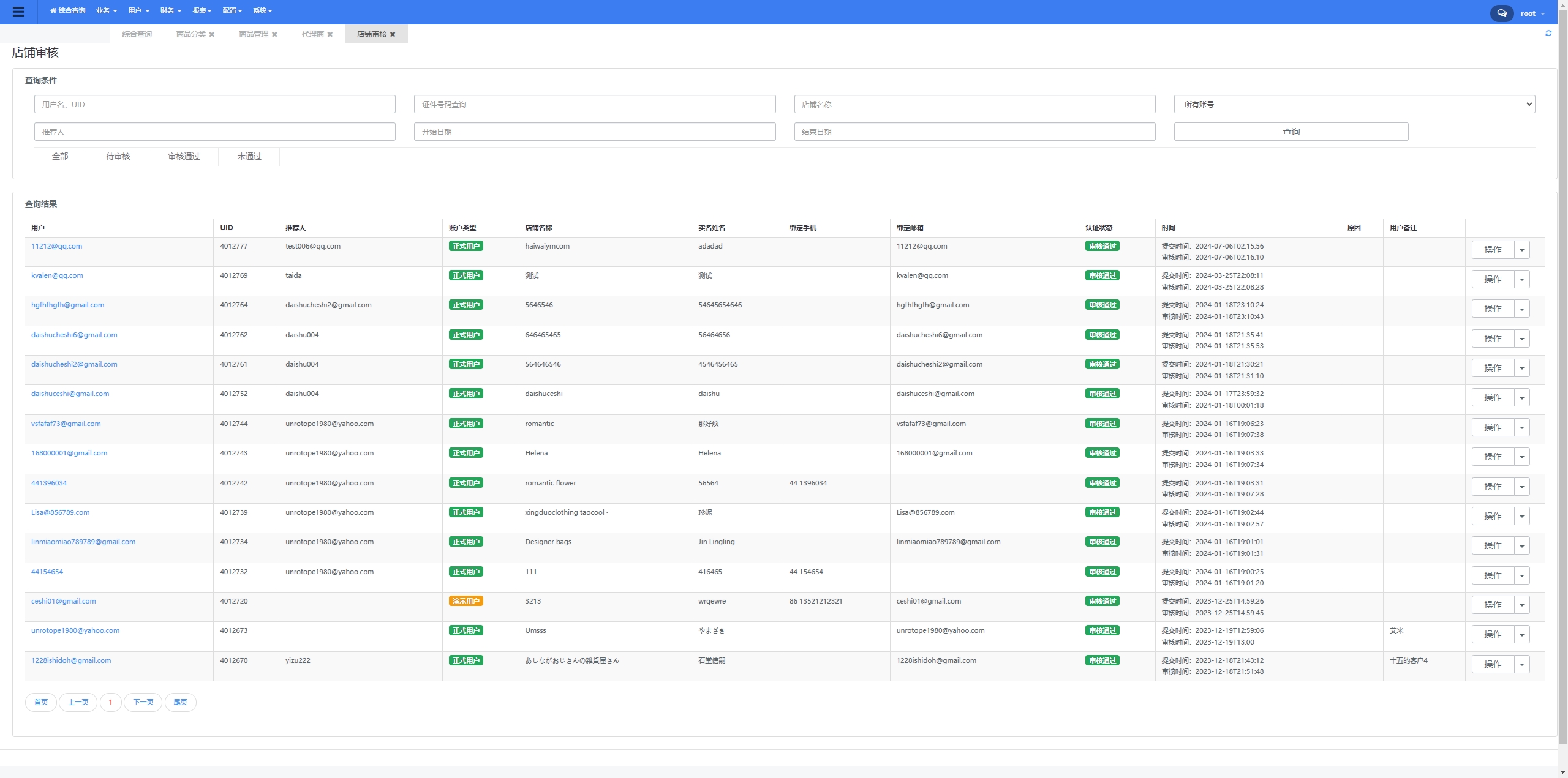This screenshot has height=778, width=1568.
Task: Open the 所有账号 account dropdown
Action: [x=1354, y=104]
